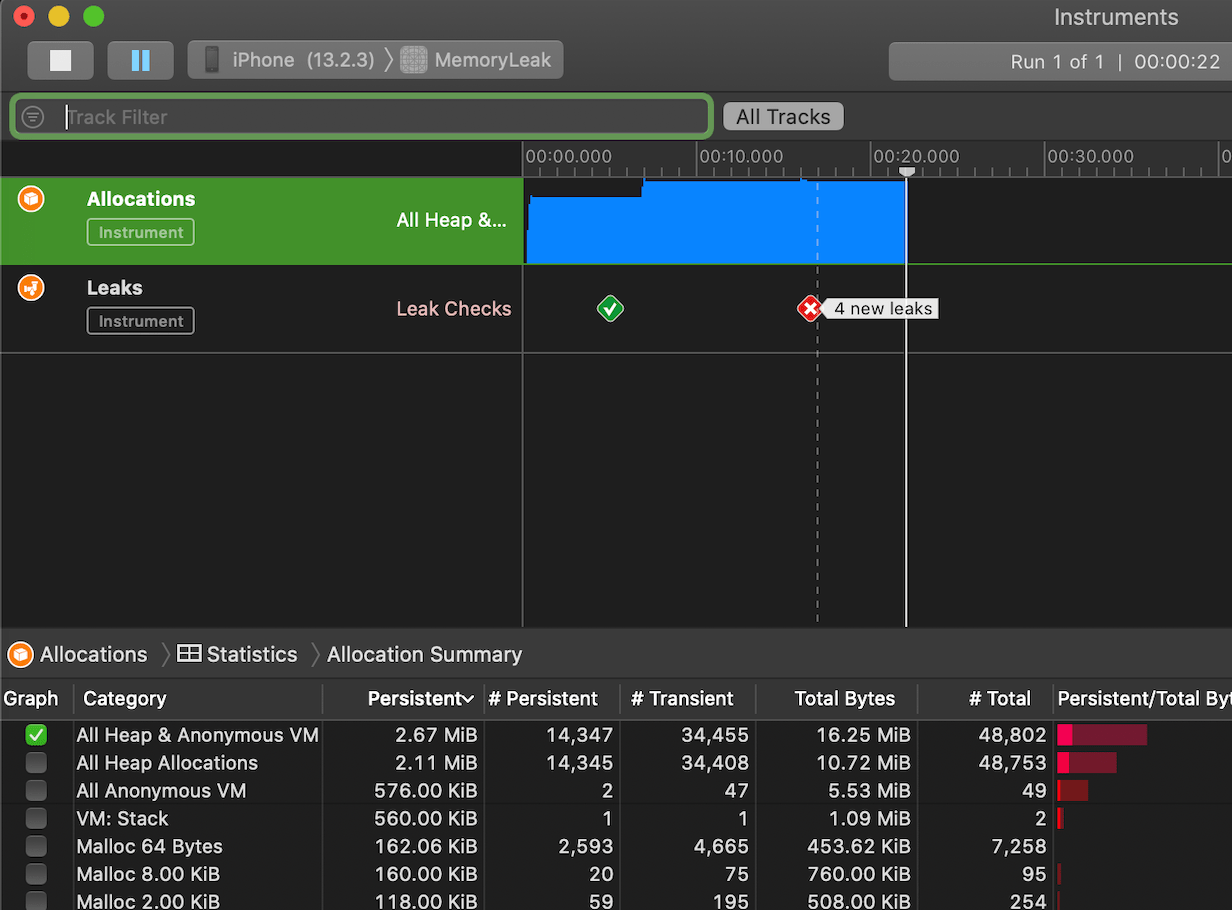Open the Allocations breadcrumb menu
The height and width of the screenshot is (910, 1232).
pyautogui.click(x=93, y=655)
